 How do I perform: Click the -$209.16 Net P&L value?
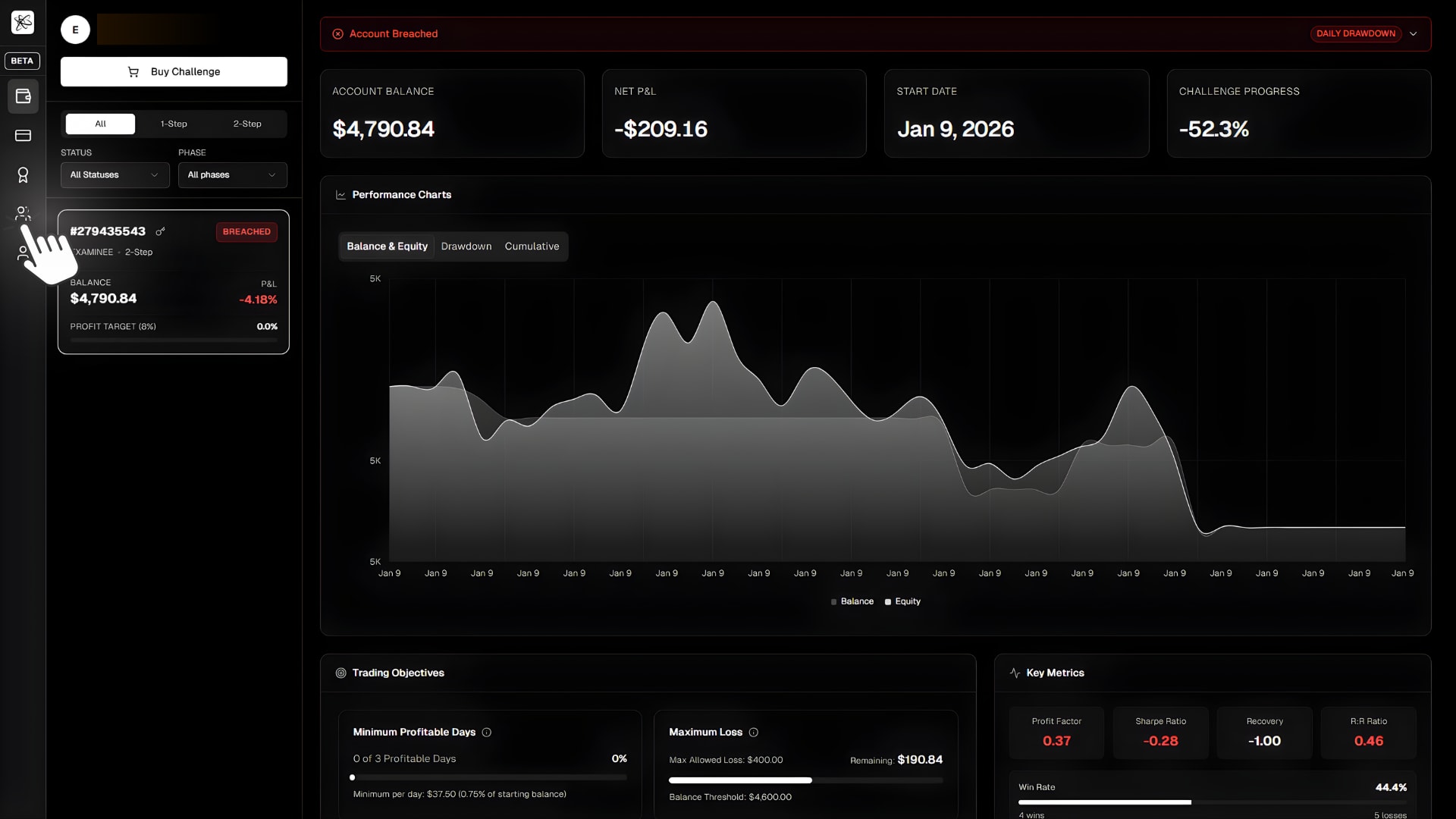[x=661, y=129]
